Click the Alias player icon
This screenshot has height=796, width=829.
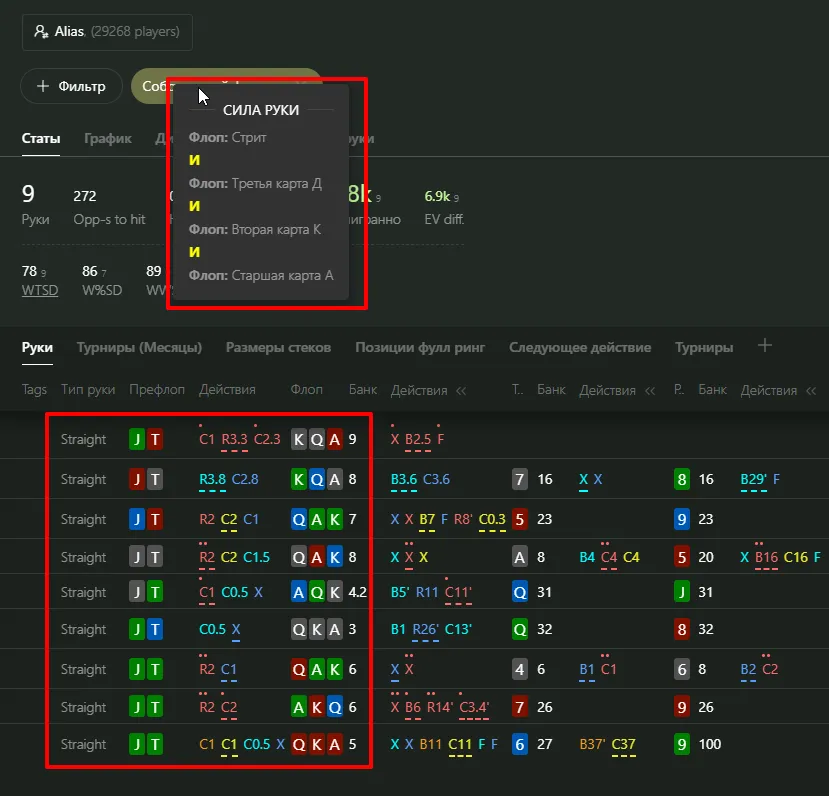point(41,32)
